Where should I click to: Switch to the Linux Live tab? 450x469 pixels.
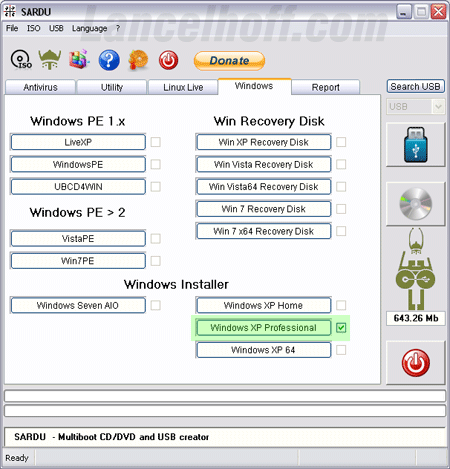pos(183,87)
